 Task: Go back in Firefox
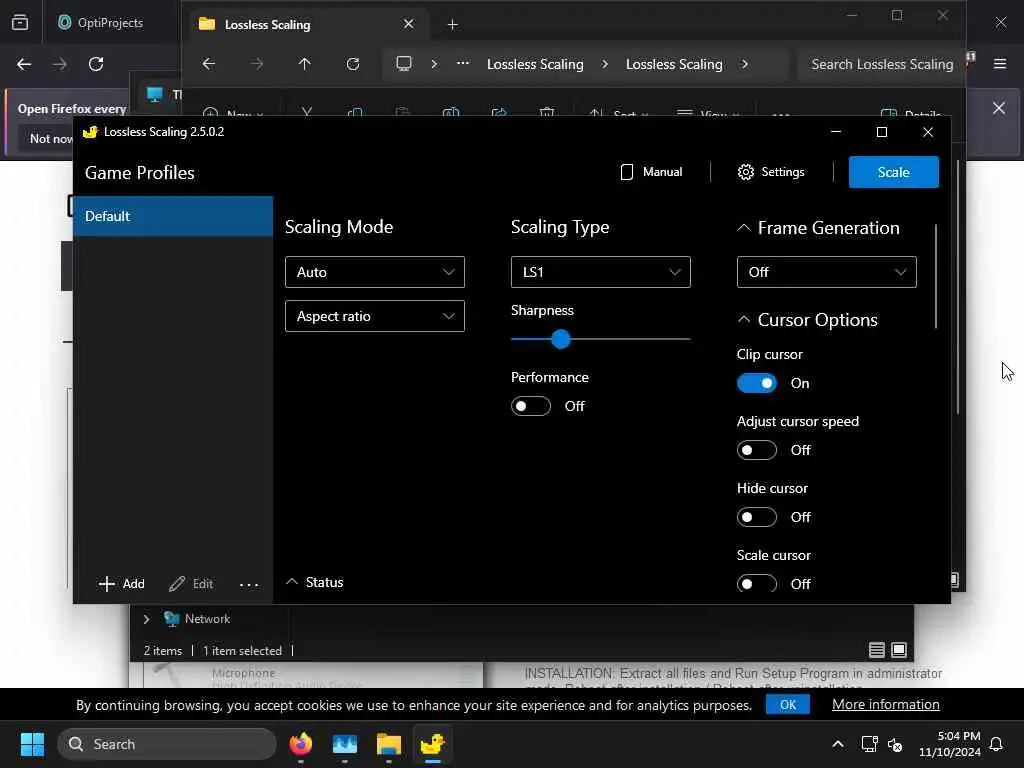[24, 64]
